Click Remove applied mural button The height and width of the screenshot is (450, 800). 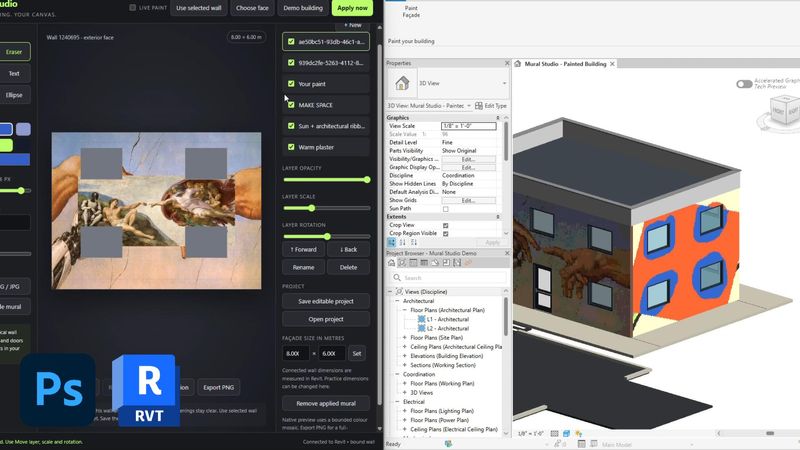[x=326, y=403]
